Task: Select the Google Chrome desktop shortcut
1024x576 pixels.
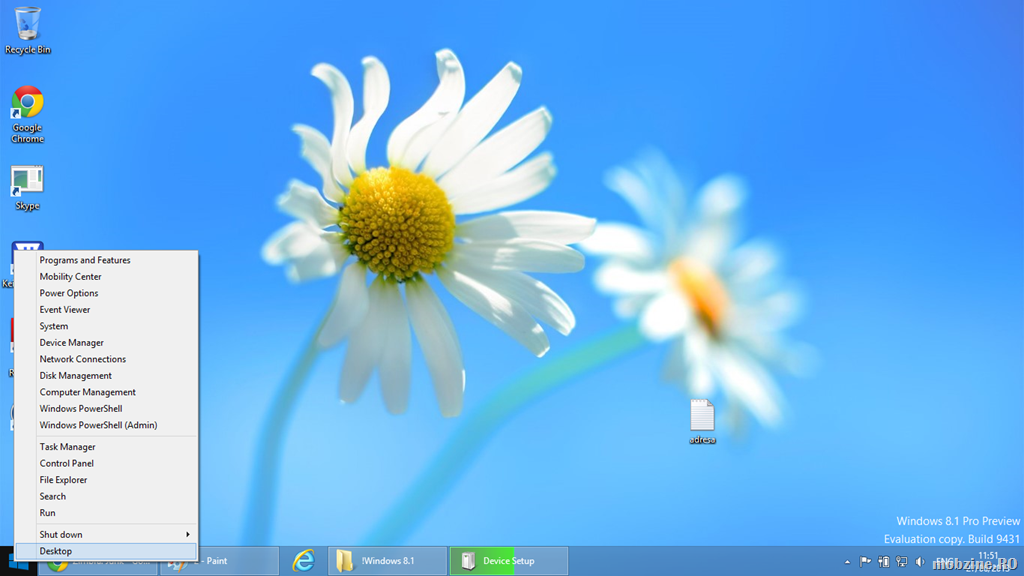Action: (27, 114)
